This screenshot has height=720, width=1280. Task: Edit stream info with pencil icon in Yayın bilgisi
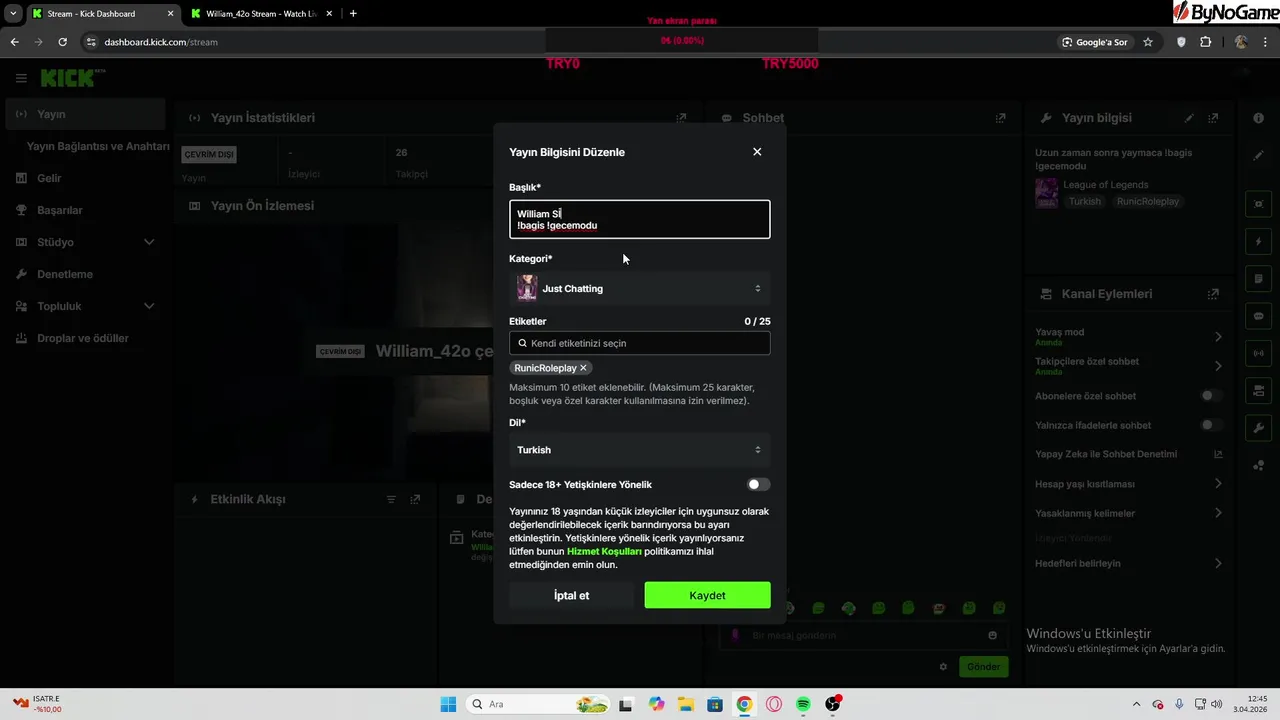(1189, 118)
